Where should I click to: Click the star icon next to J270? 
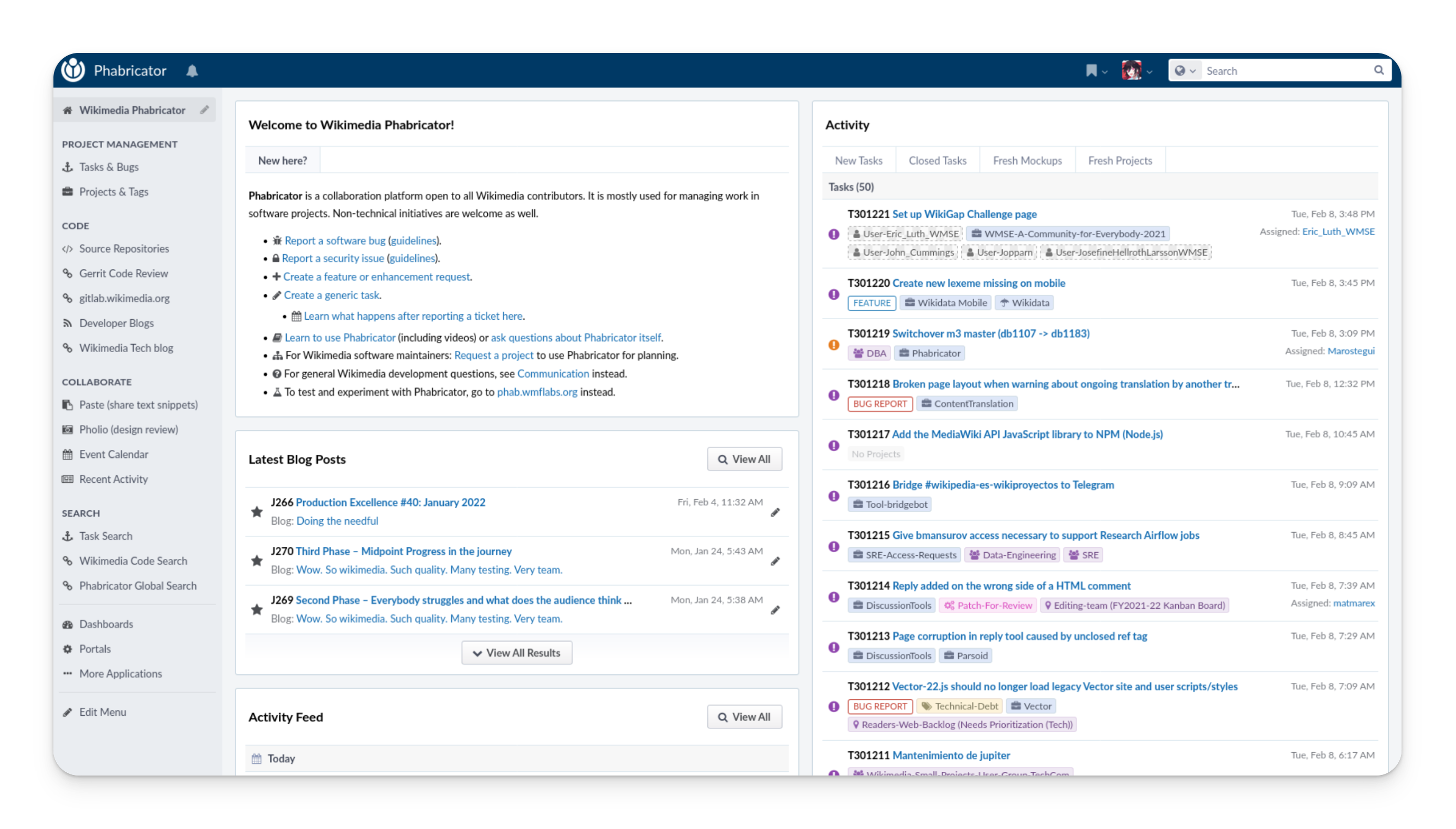(x=257, y=561)
